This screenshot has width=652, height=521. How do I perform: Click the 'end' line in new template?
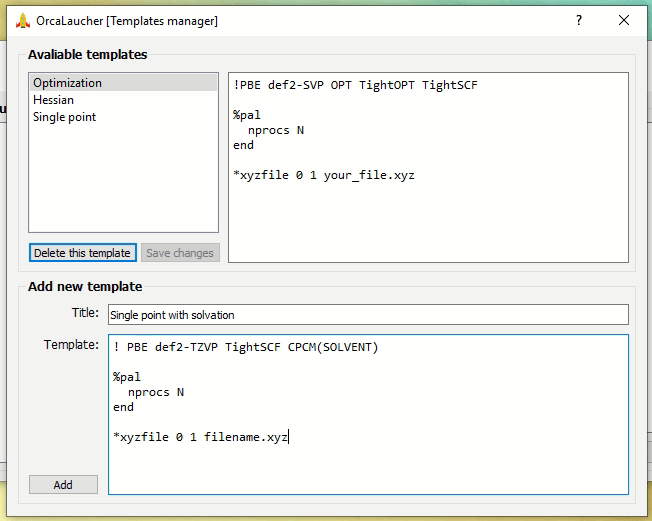[123, 407]
